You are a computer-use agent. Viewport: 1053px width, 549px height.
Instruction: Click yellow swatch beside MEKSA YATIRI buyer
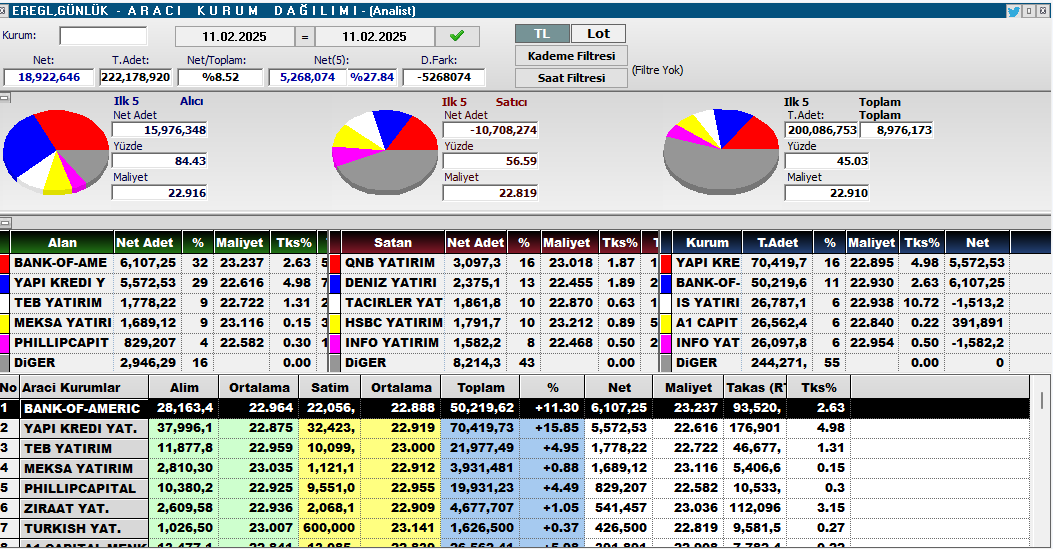point(5,323)
